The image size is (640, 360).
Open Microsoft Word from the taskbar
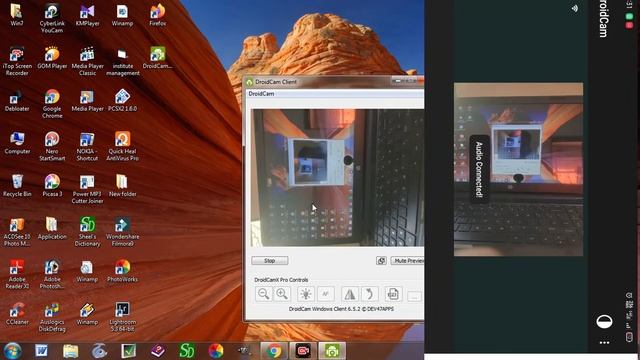click(41, 351)
